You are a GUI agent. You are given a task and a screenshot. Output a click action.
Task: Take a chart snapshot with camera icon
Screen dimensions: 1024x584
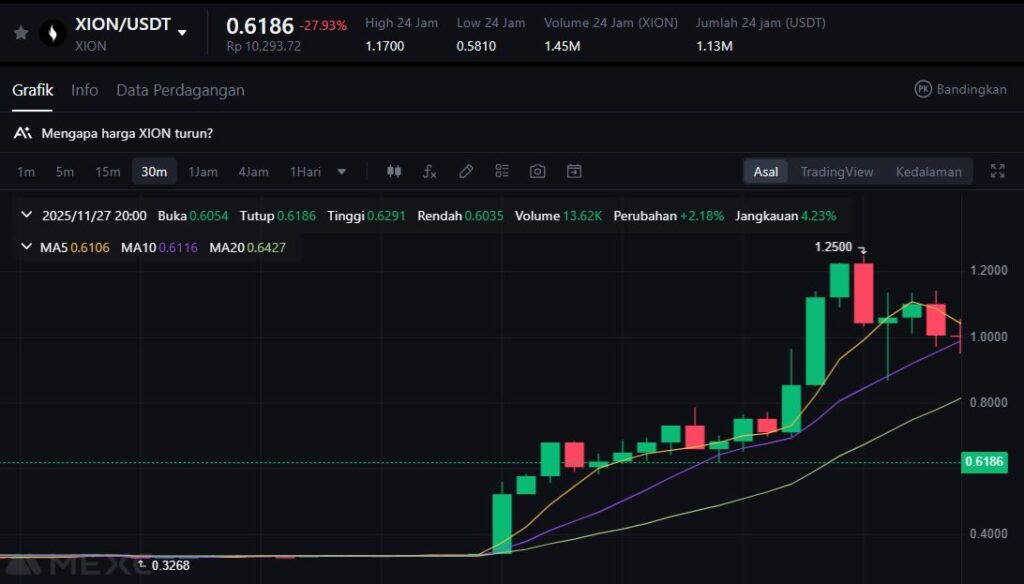pyautogui.click(x=538, y=171)
